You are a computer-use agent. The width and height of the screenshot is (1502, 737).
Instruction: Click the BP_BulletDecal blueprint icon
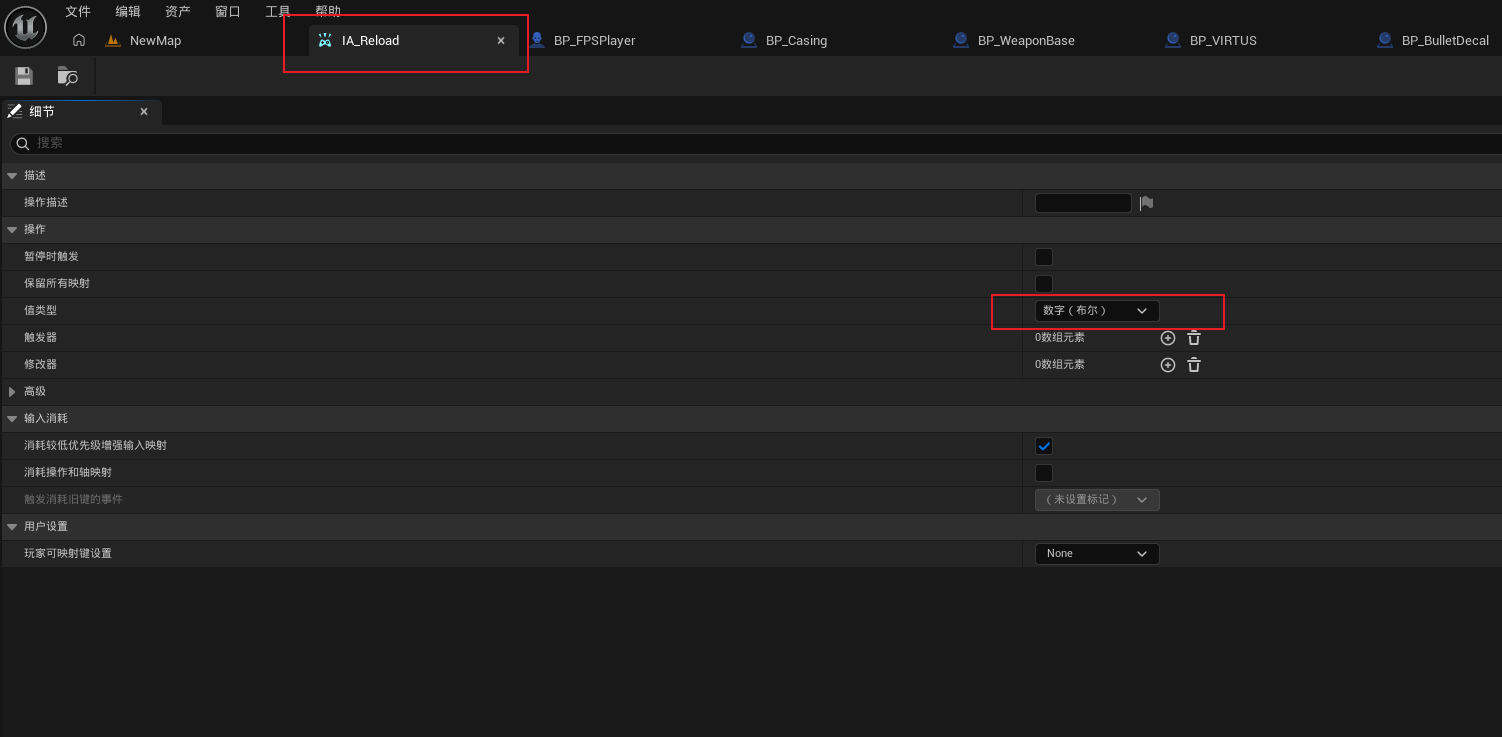[x=1385, y=40]
